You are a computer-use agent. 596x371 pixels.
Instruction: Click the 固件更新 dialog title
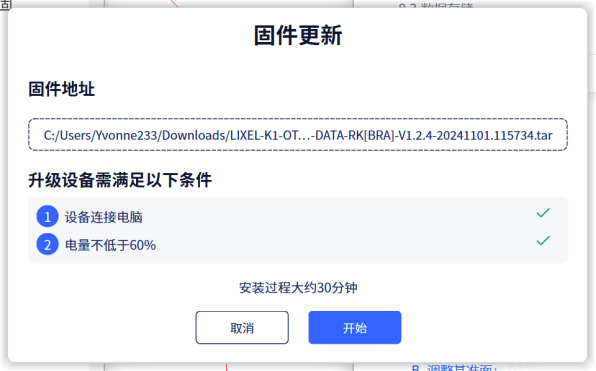[298, 35]
